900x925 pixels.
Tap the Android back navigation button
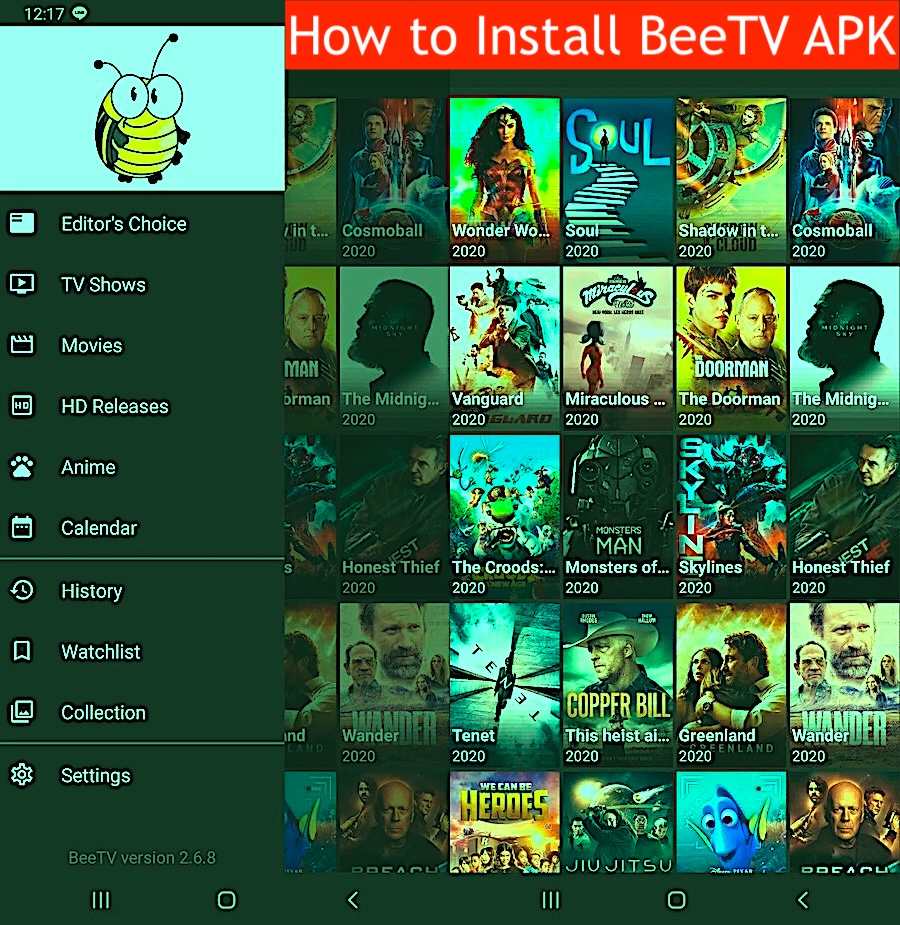pyautogui.click(x=803, y=900)
